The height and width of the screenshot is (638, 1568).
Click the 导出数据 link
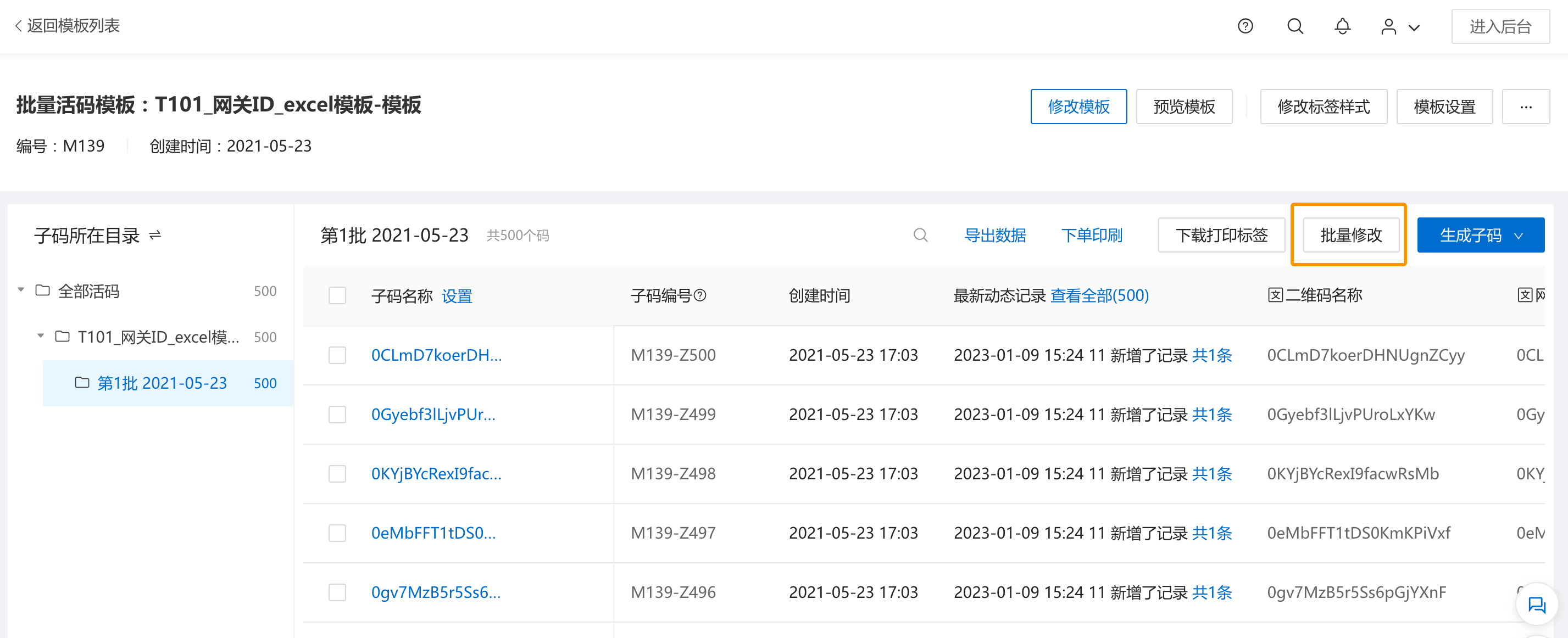(995, 235)
